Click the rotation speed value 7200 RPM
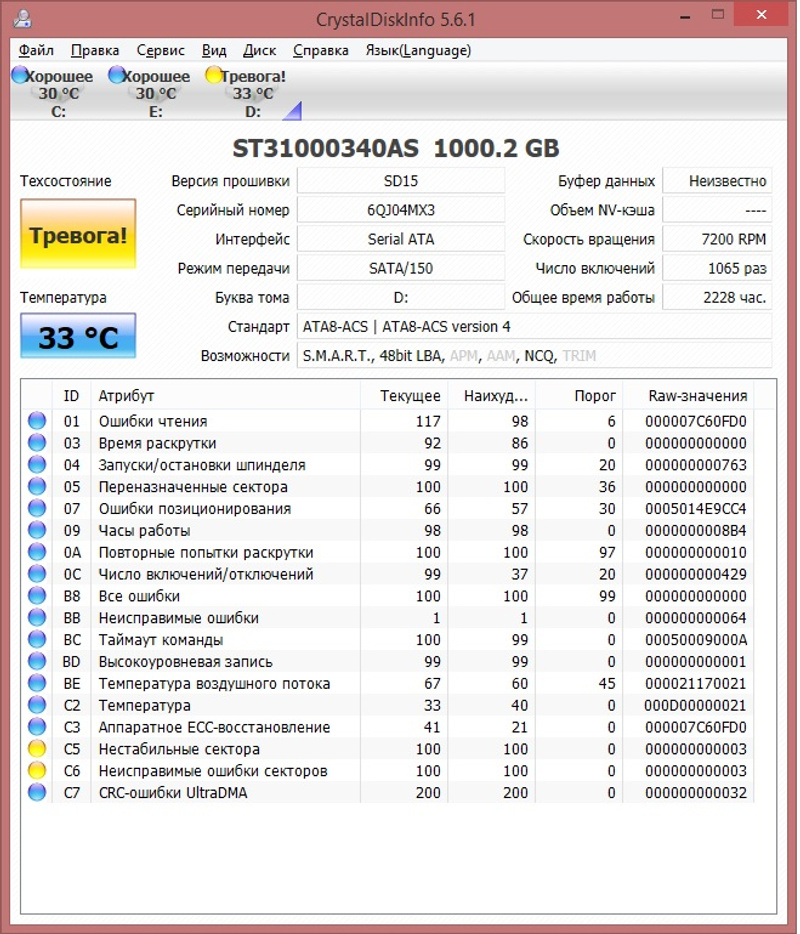Viewport: 800px width, 934px height. tap(717, 239)
